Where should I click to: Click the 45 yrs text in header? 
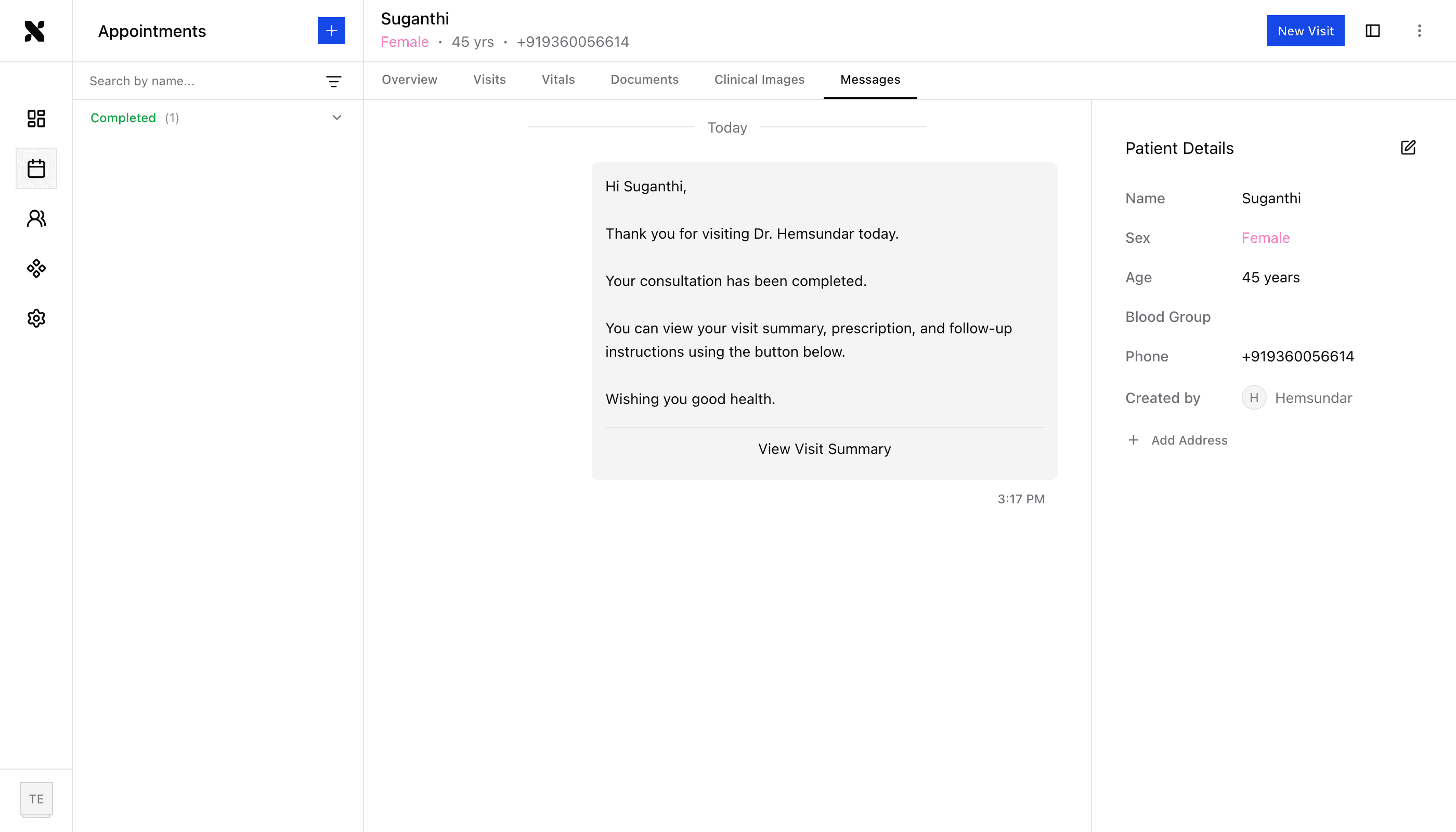[x=473, y=42]
